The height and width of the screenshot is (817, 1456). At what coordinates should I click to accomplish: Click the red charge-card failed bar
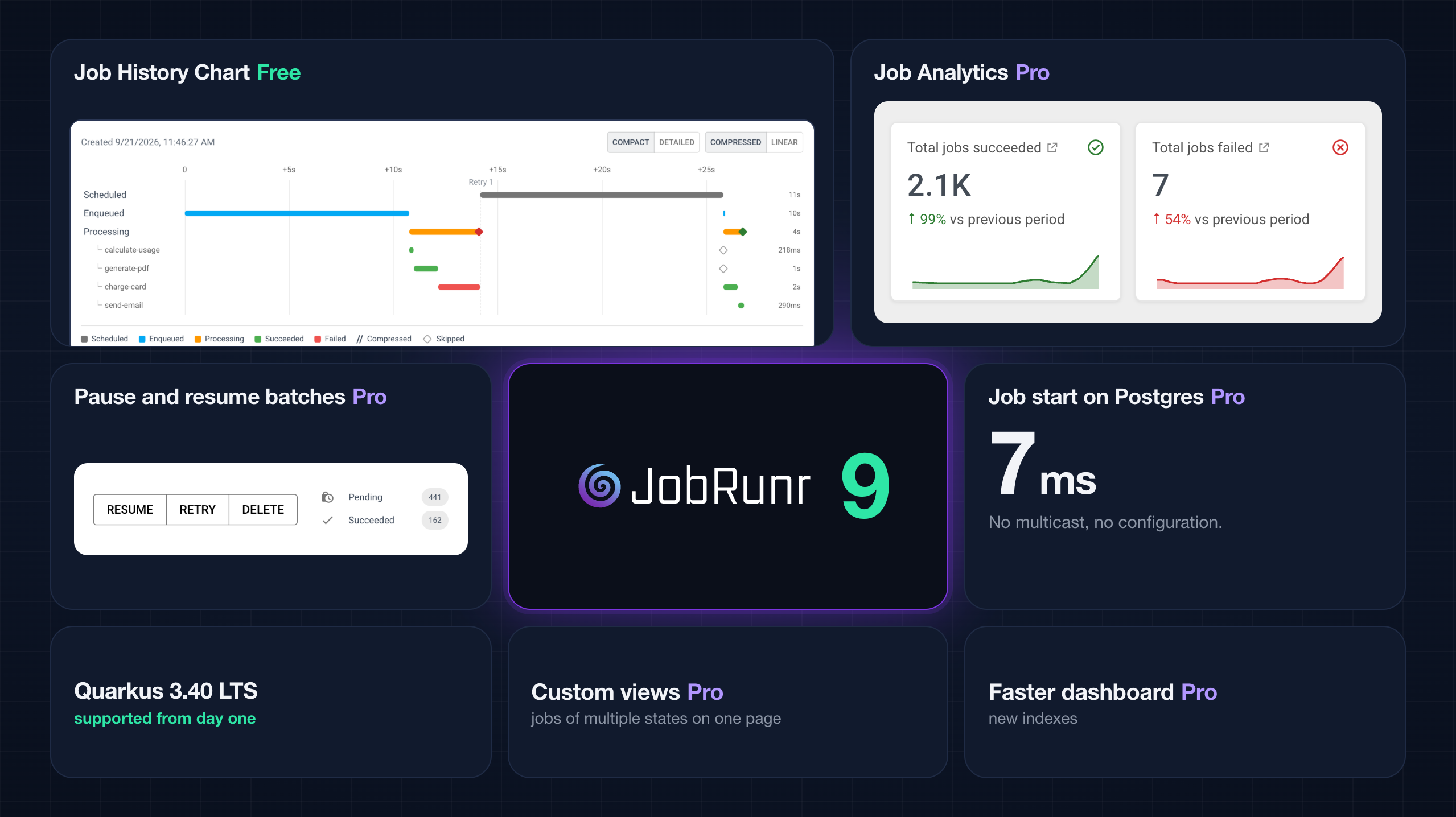click(x=459, y=287)
